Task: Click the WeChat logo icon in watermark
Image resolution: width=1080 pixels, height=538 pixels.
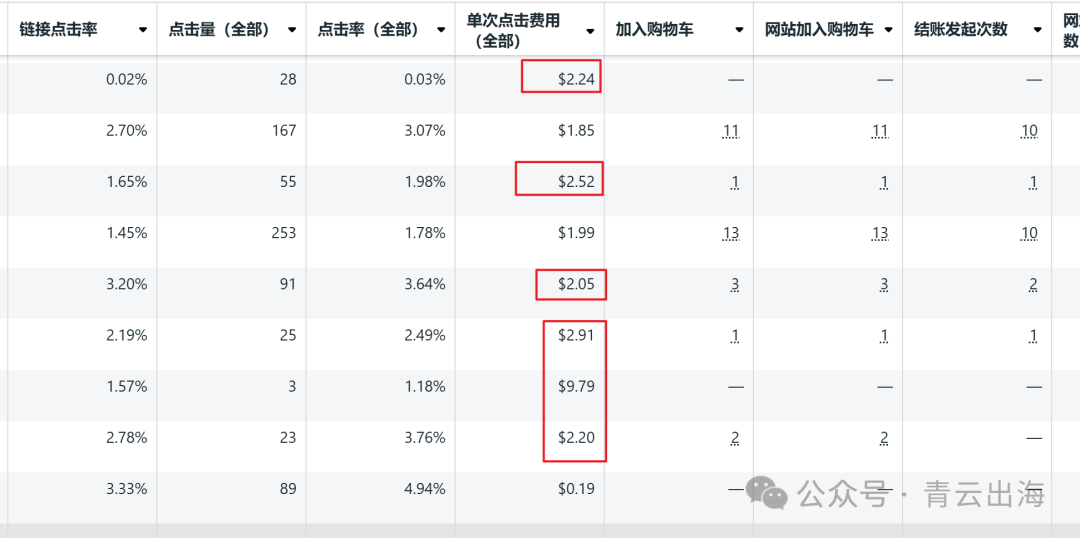Action: (771, 492)
